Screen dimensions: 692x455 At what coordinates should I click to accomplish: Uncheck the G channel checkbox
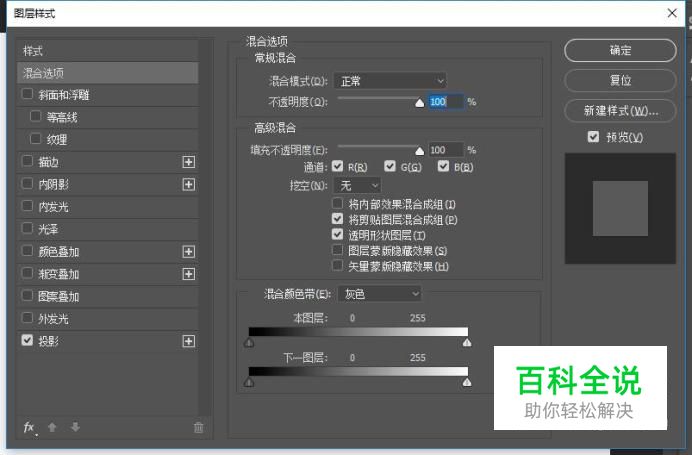(390, 166)
